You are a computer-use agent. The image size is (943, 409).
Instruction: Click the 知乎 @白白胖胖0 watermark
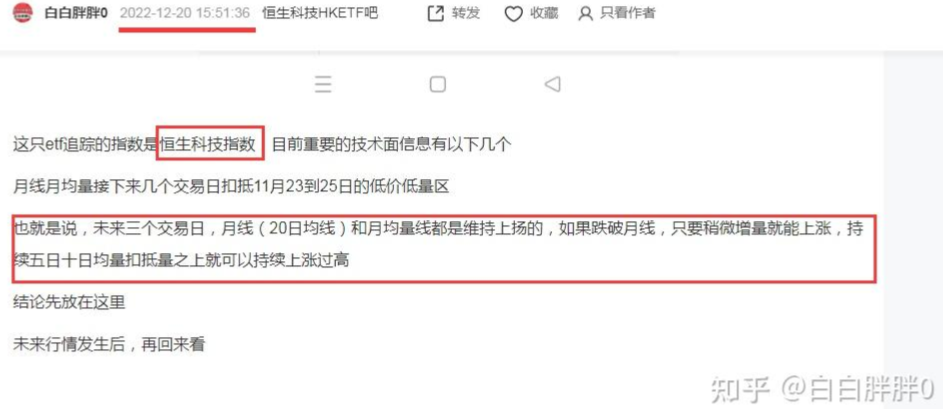(x=822, y=390)
